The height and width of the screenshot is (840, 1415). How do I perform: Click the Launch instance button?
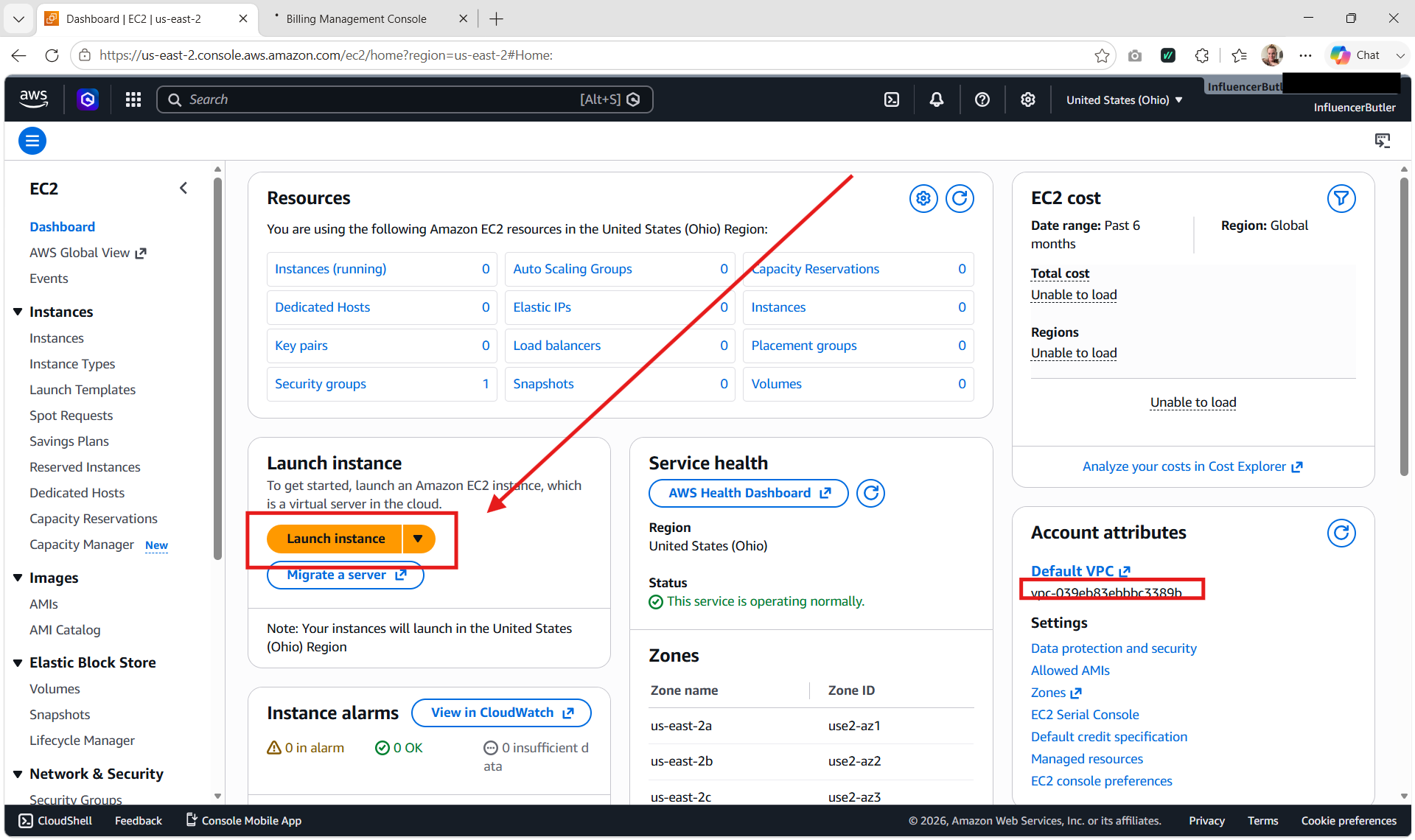tap(335, 539)
